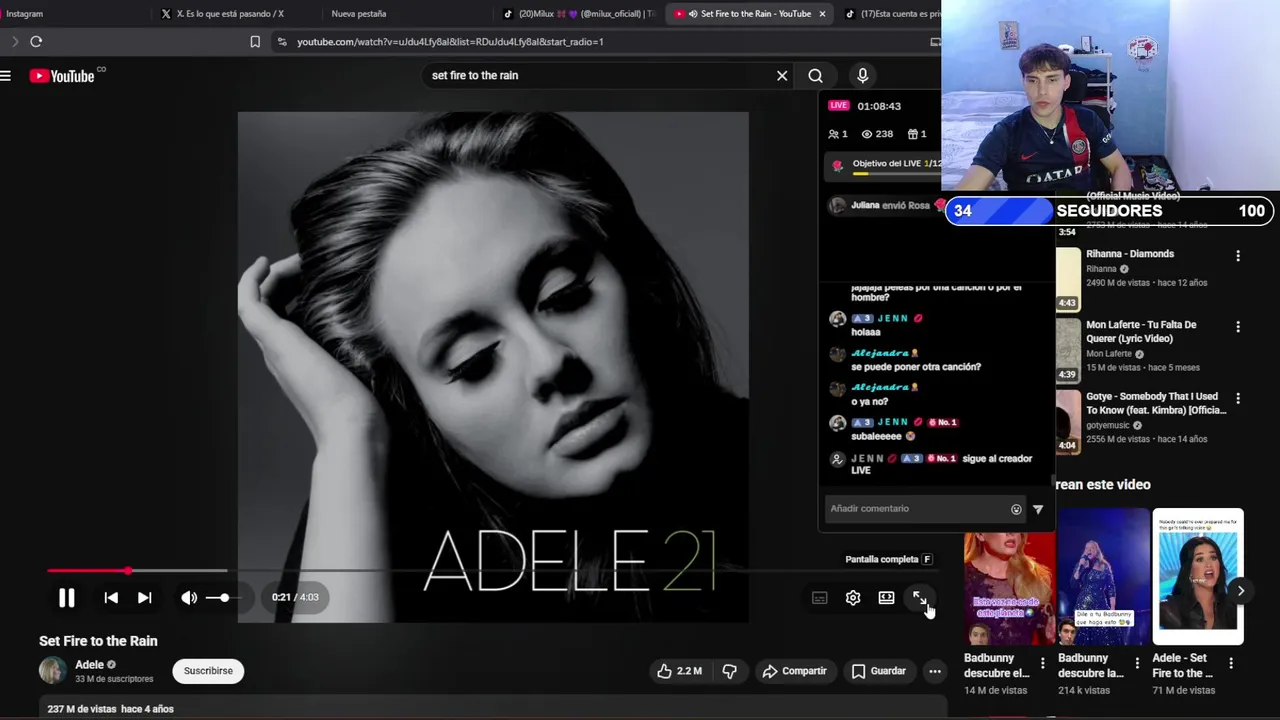Mute the player with the speaker icon

coord(189,597)
